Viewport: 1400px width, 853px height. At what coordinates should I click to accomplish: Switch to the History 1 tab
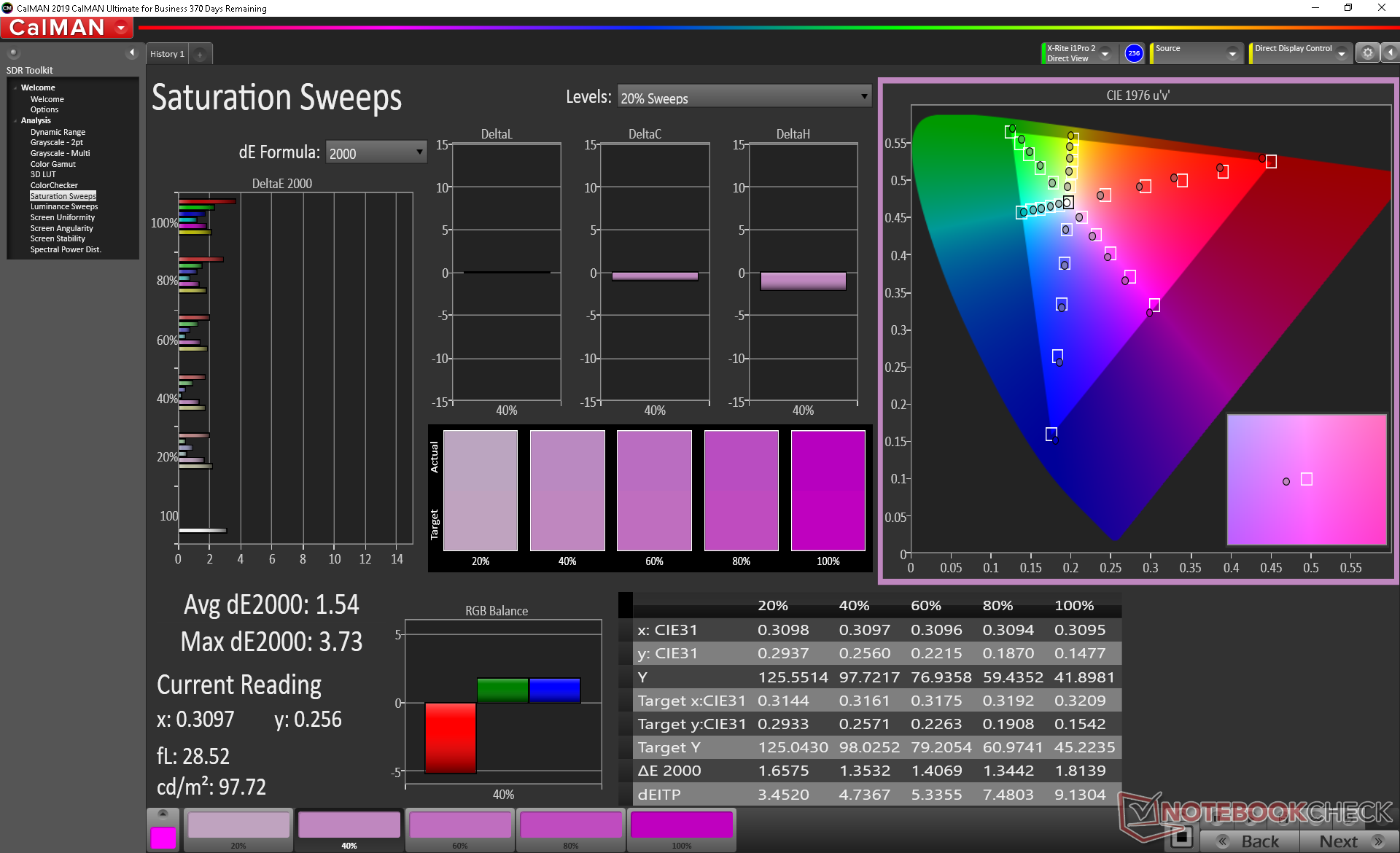click(x=168, y=54)
